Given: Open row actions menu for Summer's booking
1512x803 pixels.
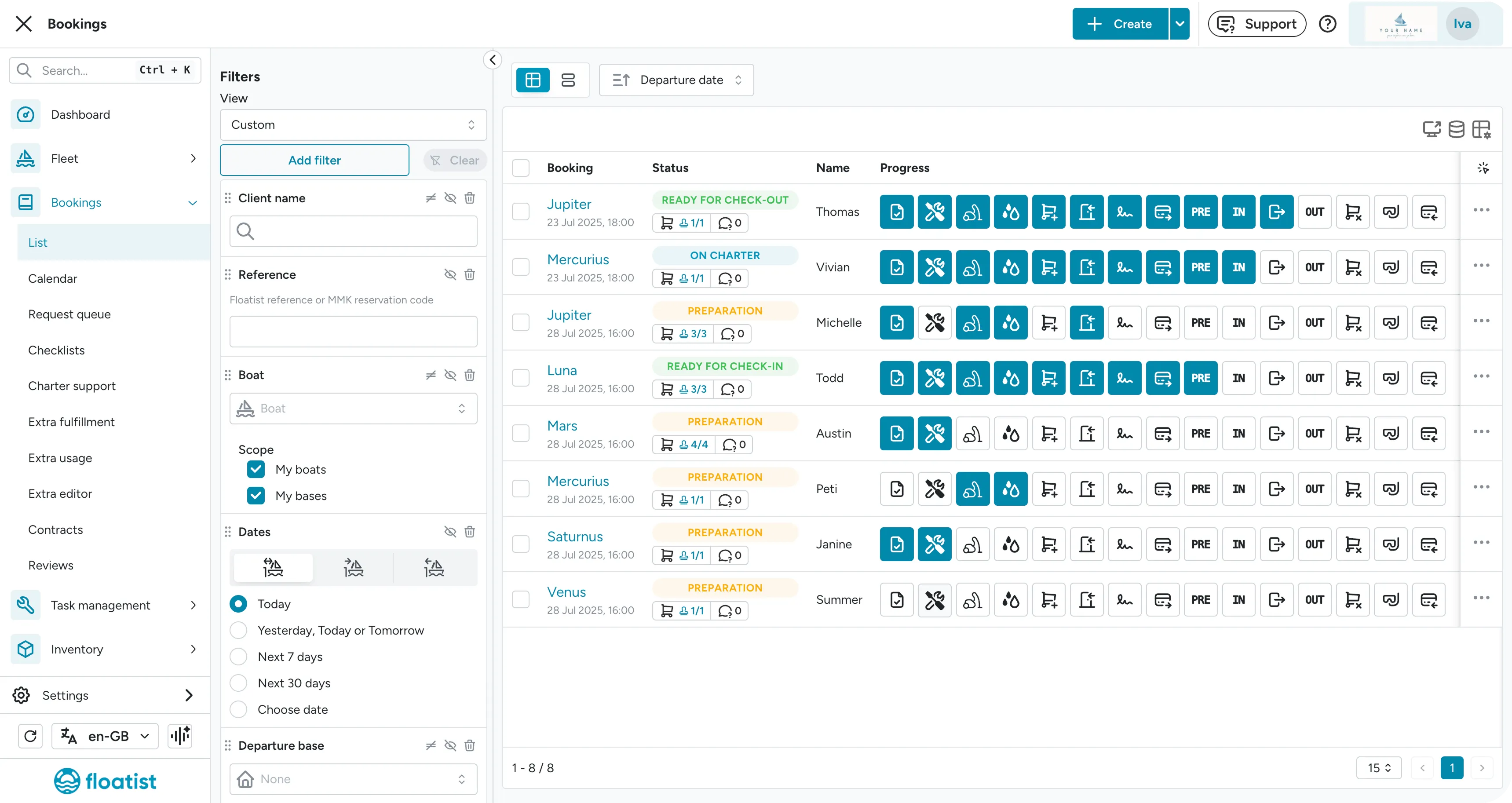Looking at the screenshot, I should pos(1481,598).
